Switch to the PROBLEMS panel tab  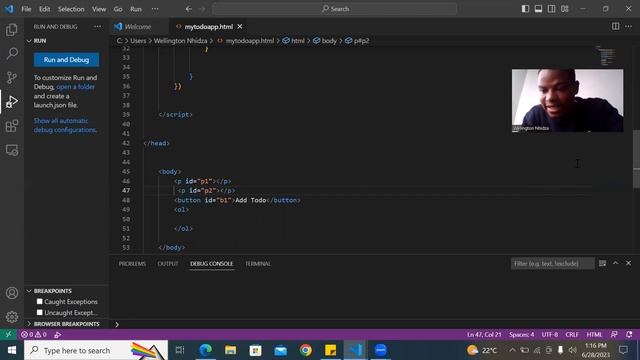click(132, 264)
